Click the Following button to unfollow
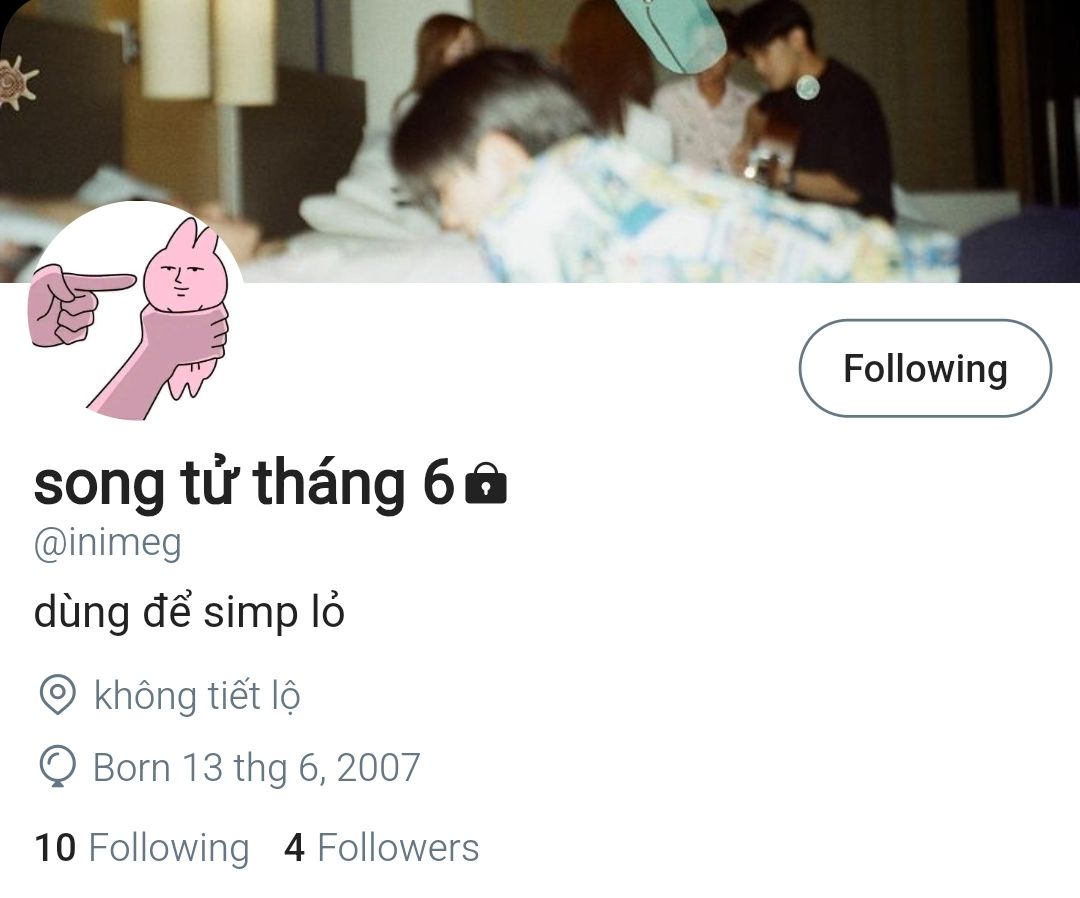The height and width of the screenshot is (898, 1080). 925,368
